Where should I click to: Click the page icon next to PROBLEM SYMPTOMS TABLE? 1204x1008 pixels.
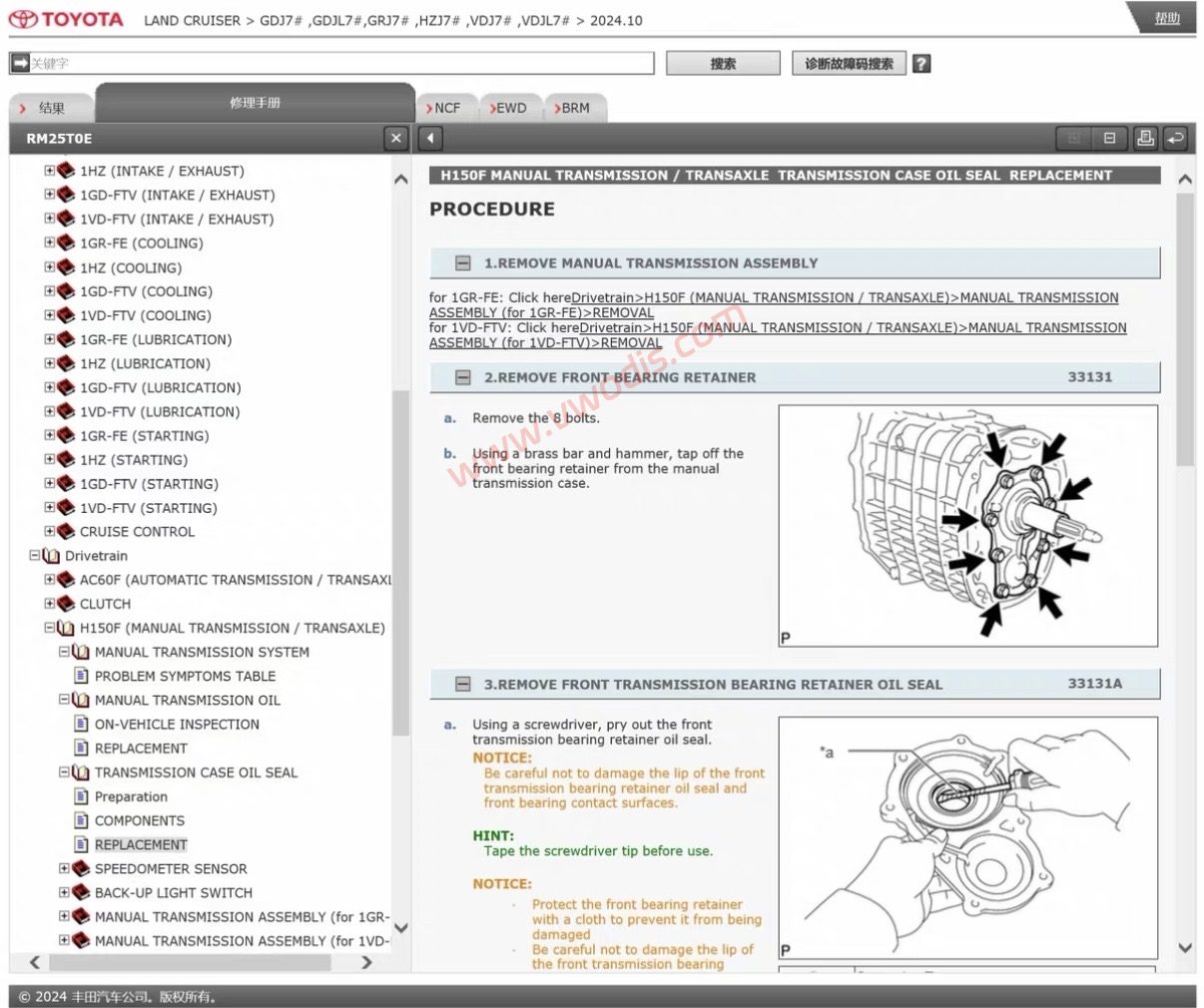(82, 676)
